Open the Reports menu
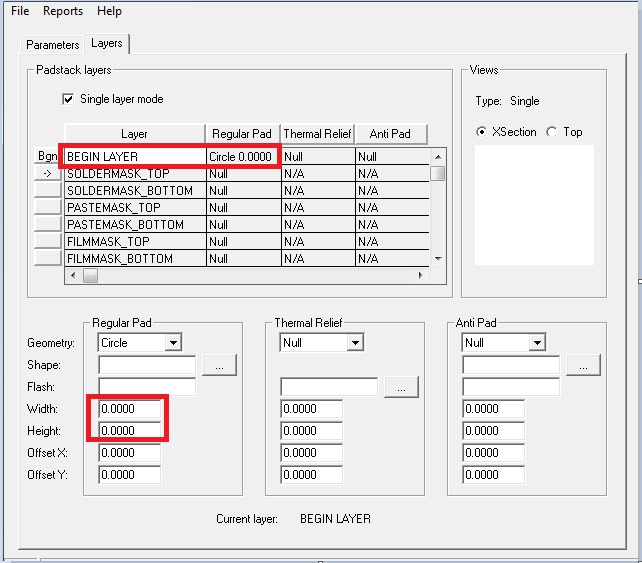The image size is (642, 563). [x=63, y=11]
